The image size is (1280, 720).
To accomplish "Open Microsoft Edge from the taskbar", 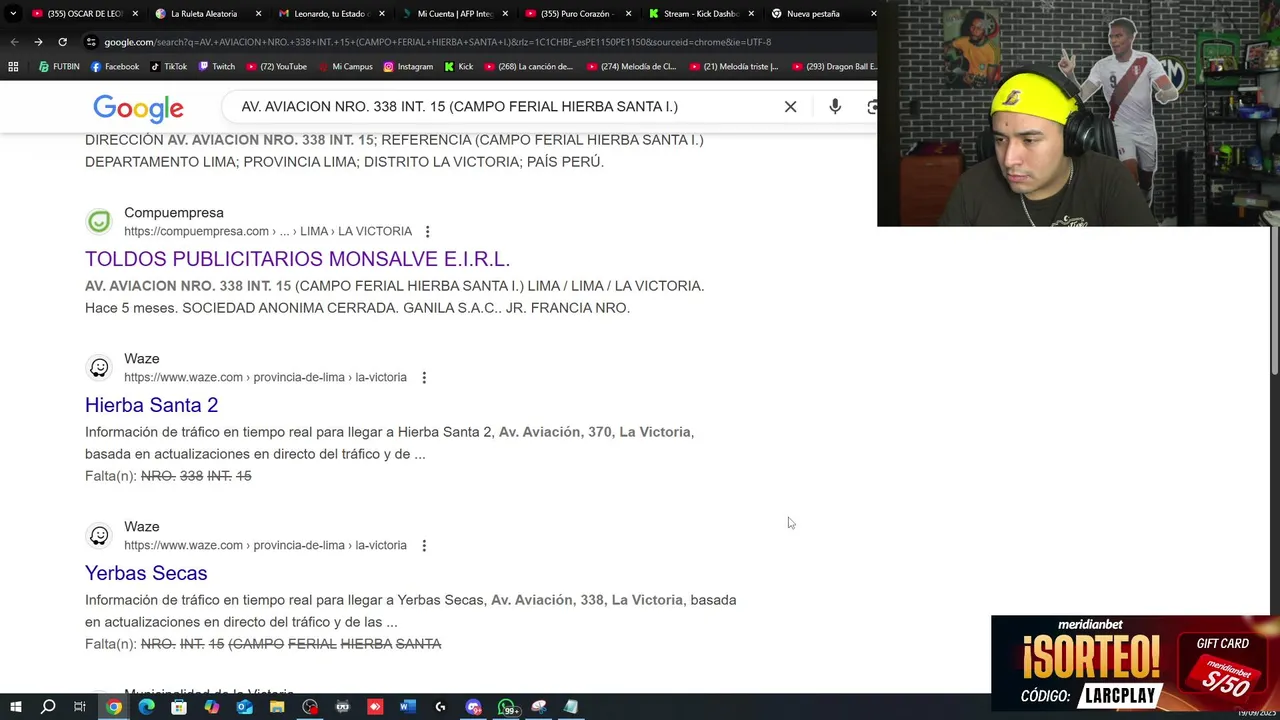I will click(x=146, y=707).
